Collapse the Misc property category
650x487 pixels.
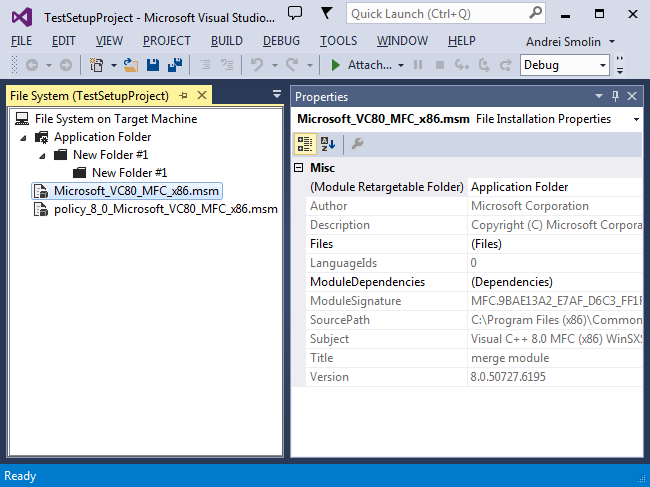tap(298, 167)
